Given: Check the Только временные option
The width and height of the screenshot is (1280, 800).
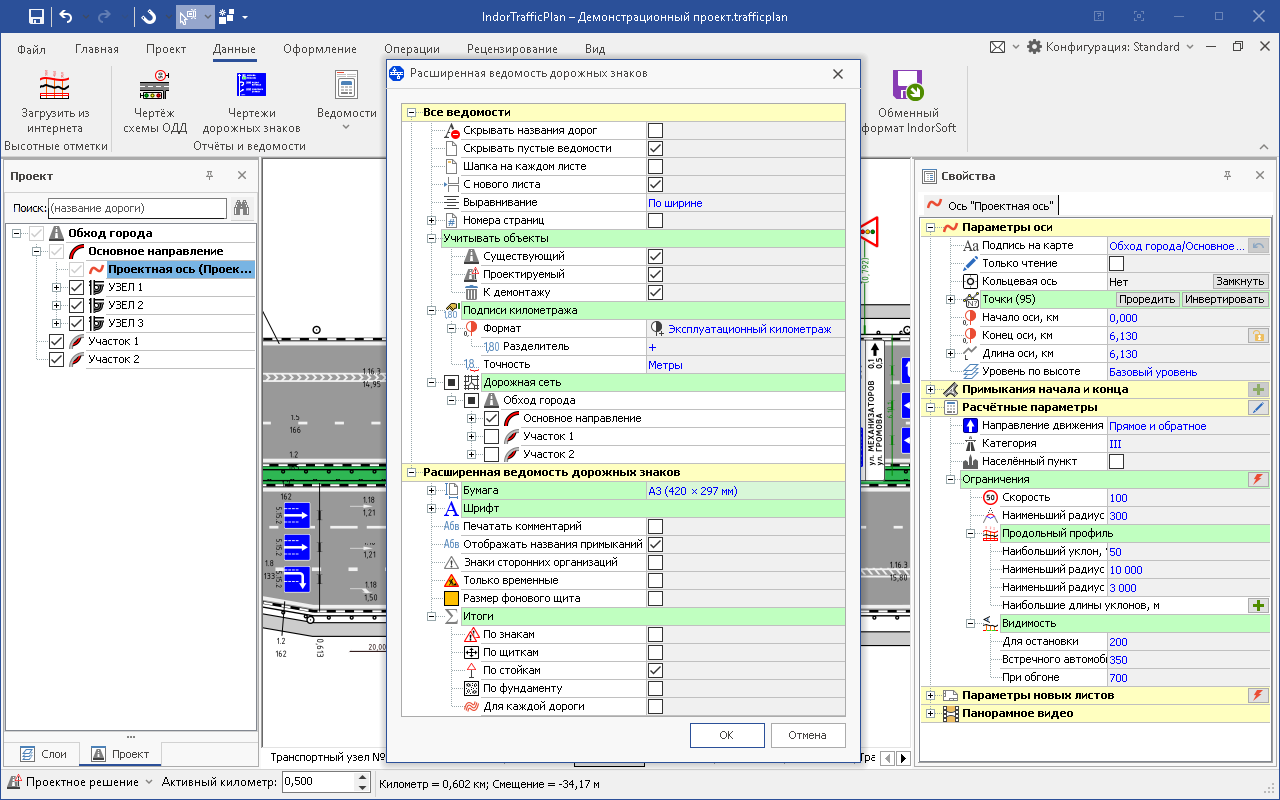Looking at the screenshot, I should tap(655, 580).
